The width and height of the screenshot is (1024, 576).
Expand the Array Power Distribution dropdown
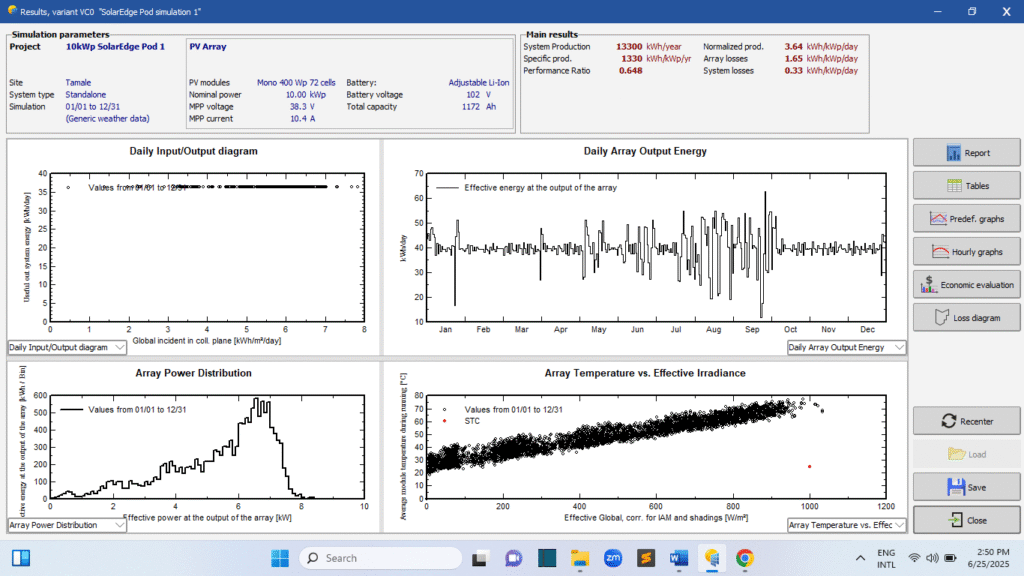(67, 524)
